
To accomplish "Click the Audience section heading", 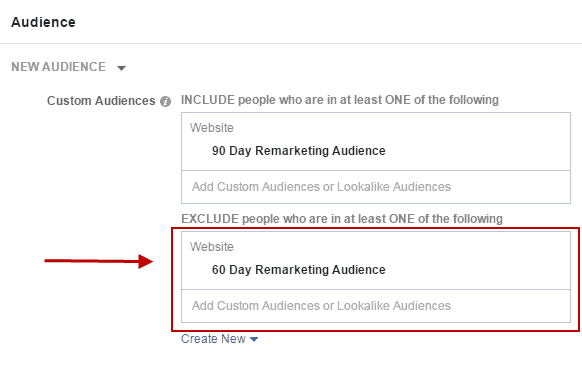I will (43, 22).
